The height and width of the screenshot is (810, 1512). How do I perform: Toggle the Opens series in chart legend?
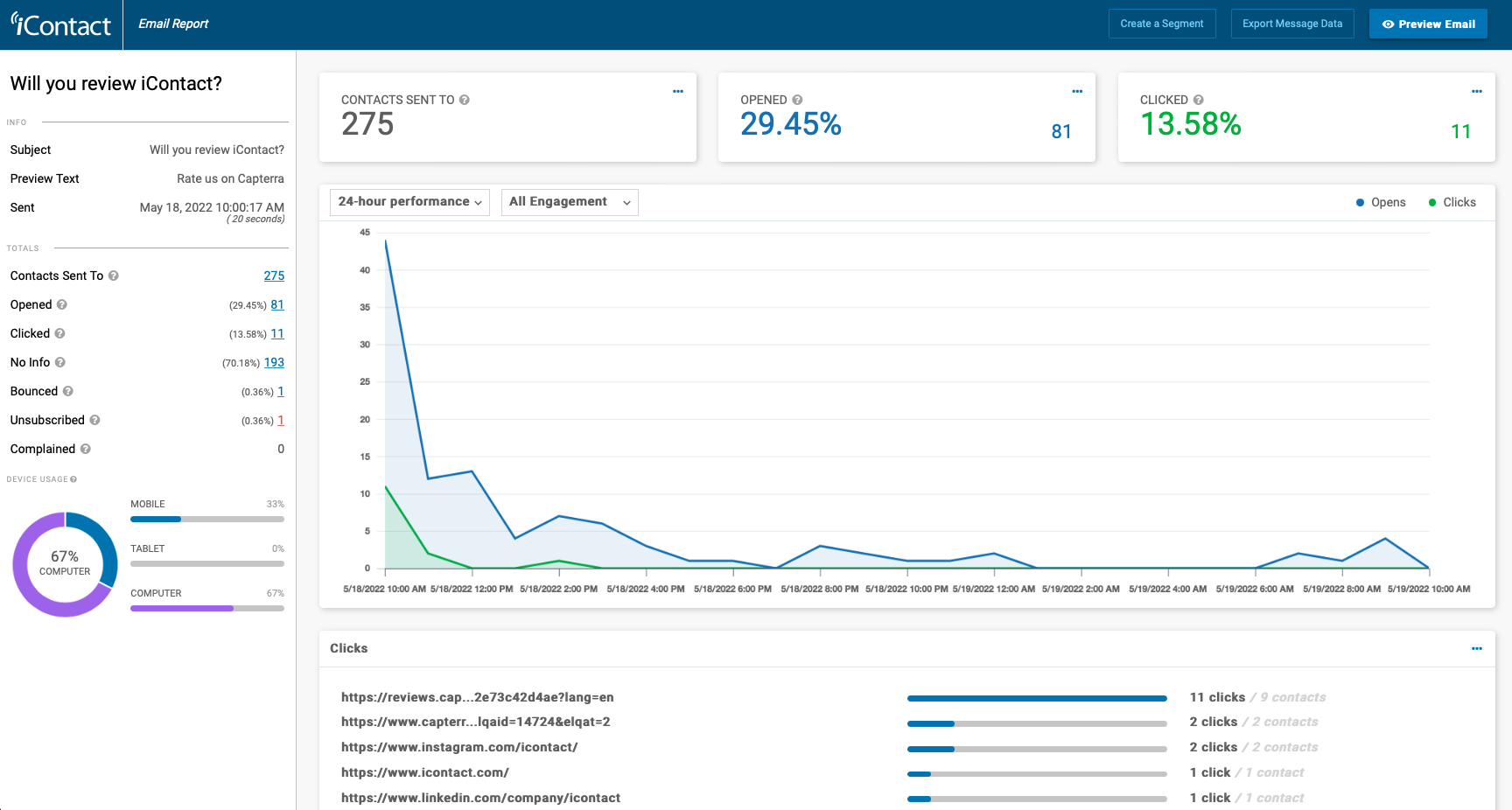(x=1381, y=202)
